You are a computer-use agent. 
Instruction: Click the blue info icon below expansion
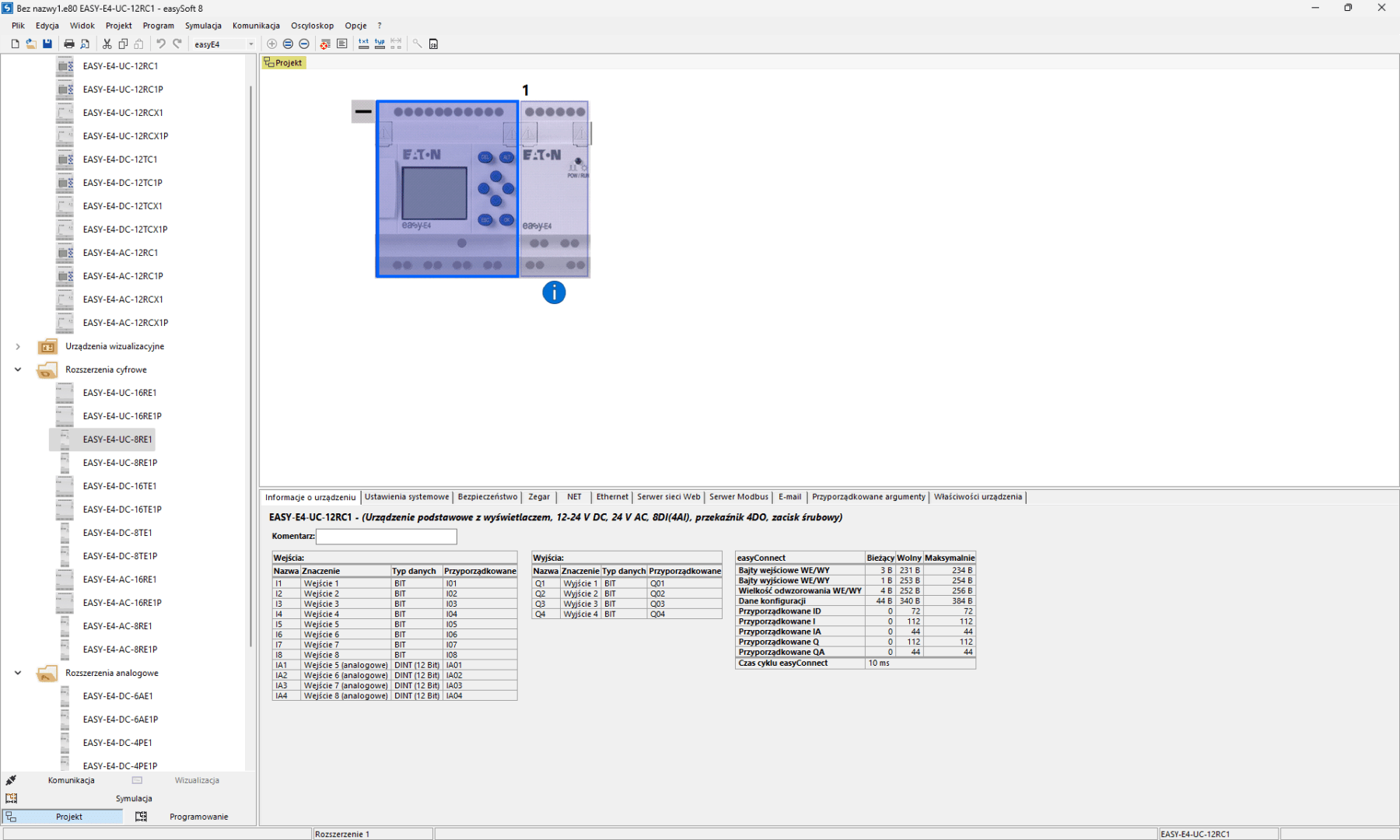point(554,293)
